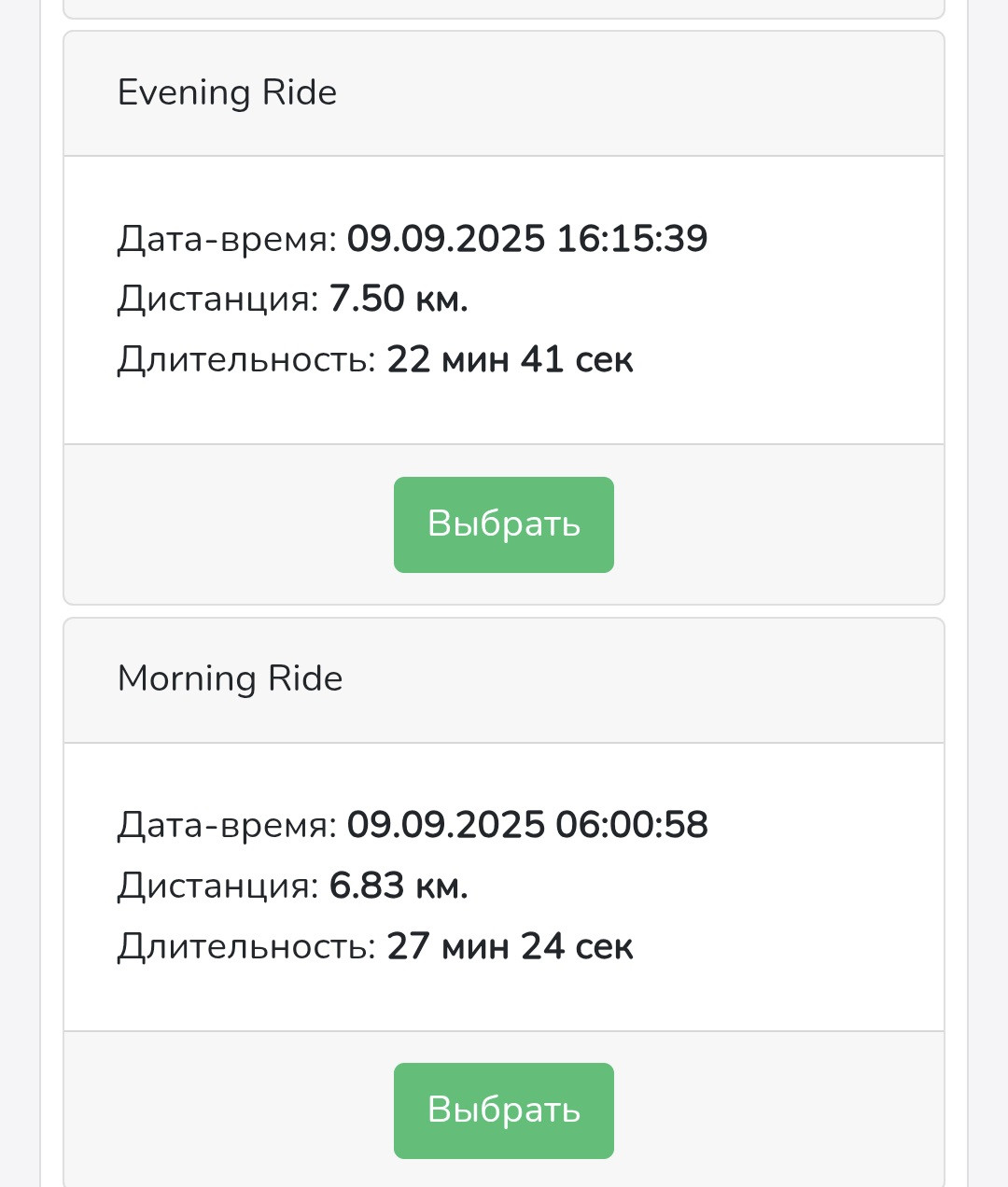The height and width of the screenshot is (1187, 1008).
Task: Click Выбрать button under Evening Ride
Action: point(504,524)
